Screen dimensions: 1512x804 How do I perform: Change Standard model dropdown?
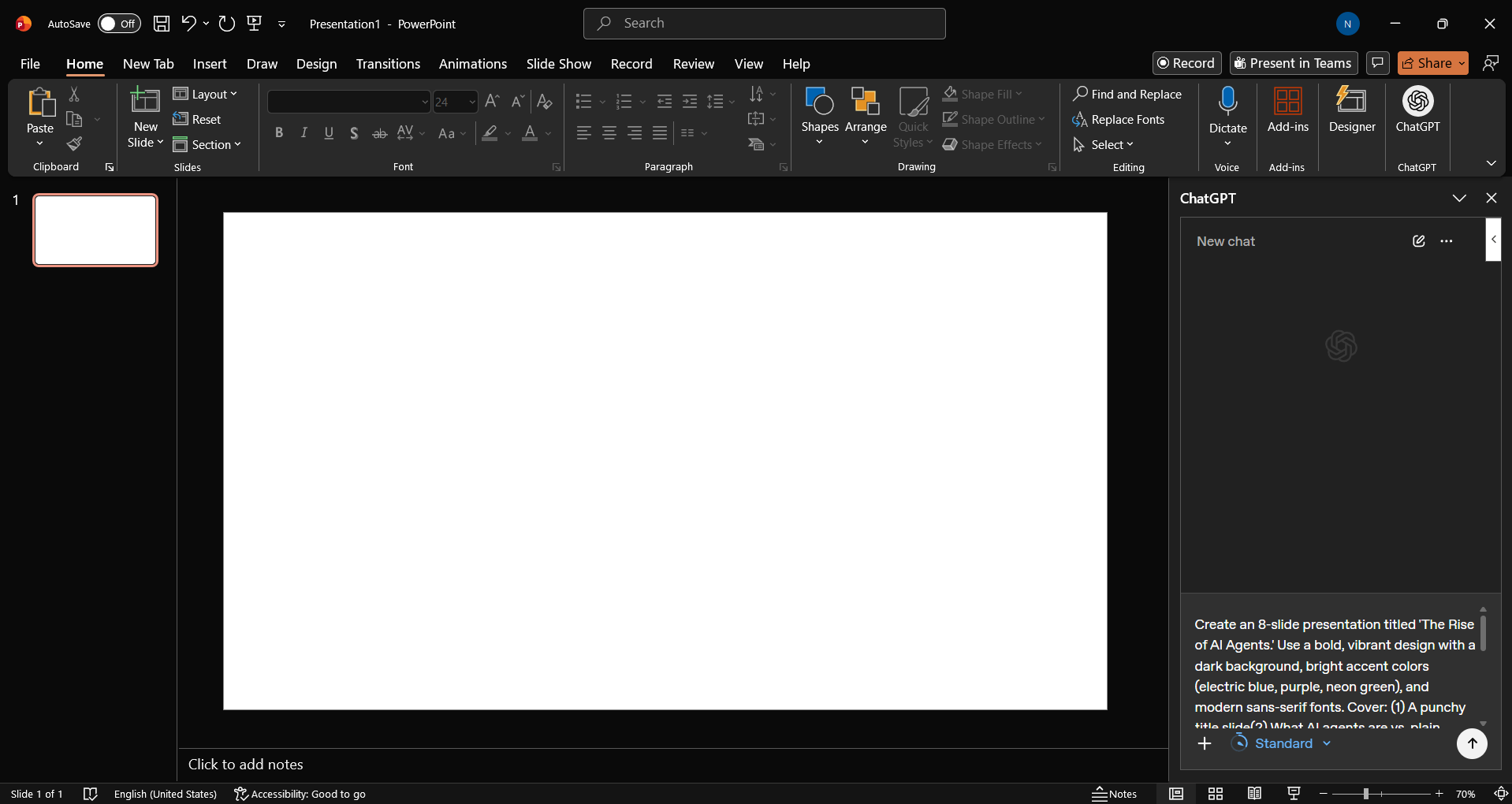click(1282, 743)
